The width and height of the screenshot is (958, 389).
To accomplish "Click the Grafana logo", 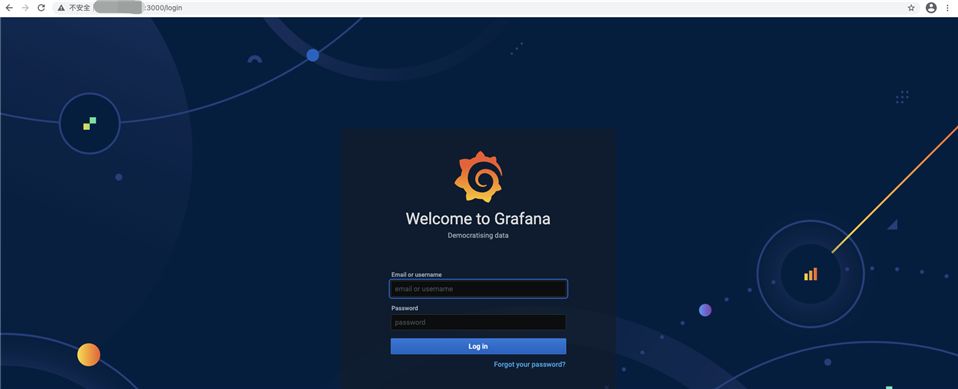I will (478, 176).
